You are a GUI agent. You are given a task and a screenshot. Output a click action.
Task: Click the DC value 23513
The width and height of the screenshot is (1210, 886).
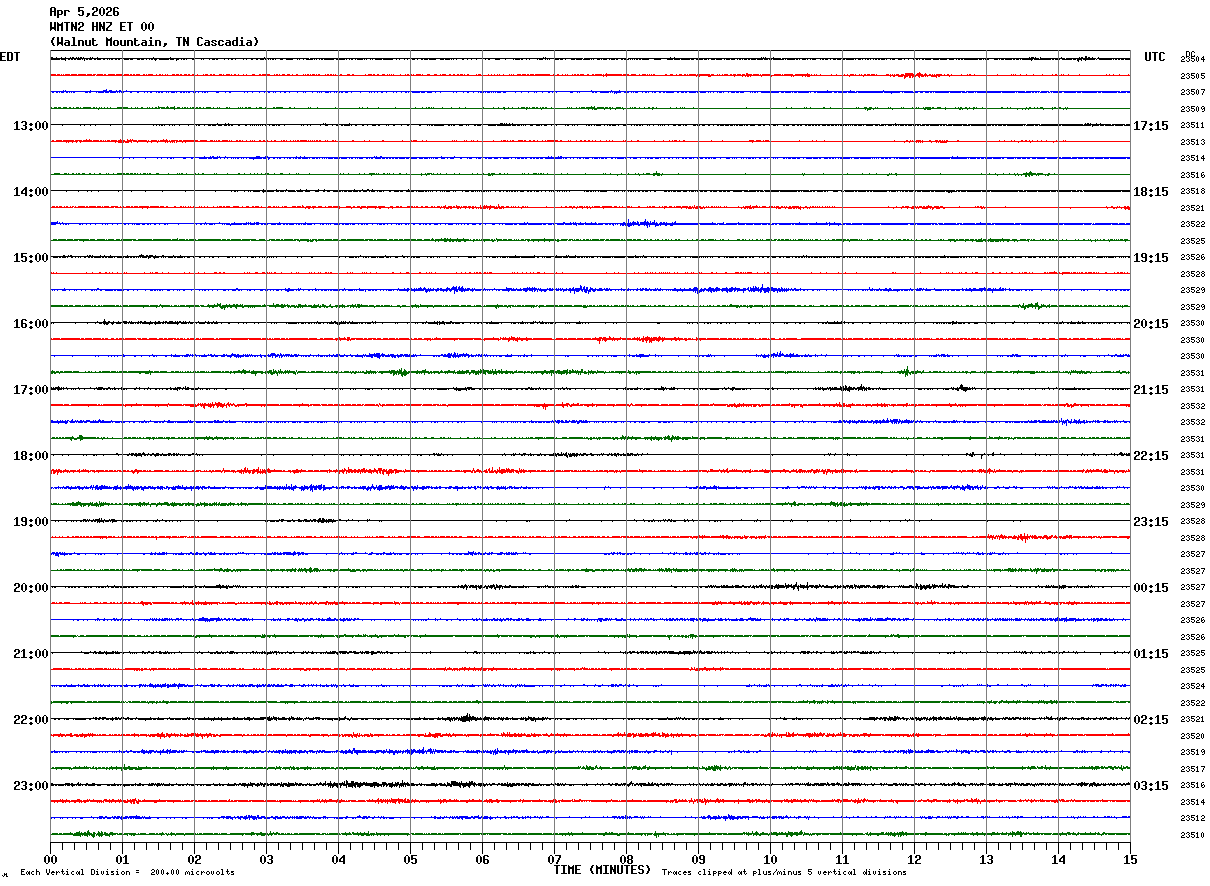tap(1192, 142)
